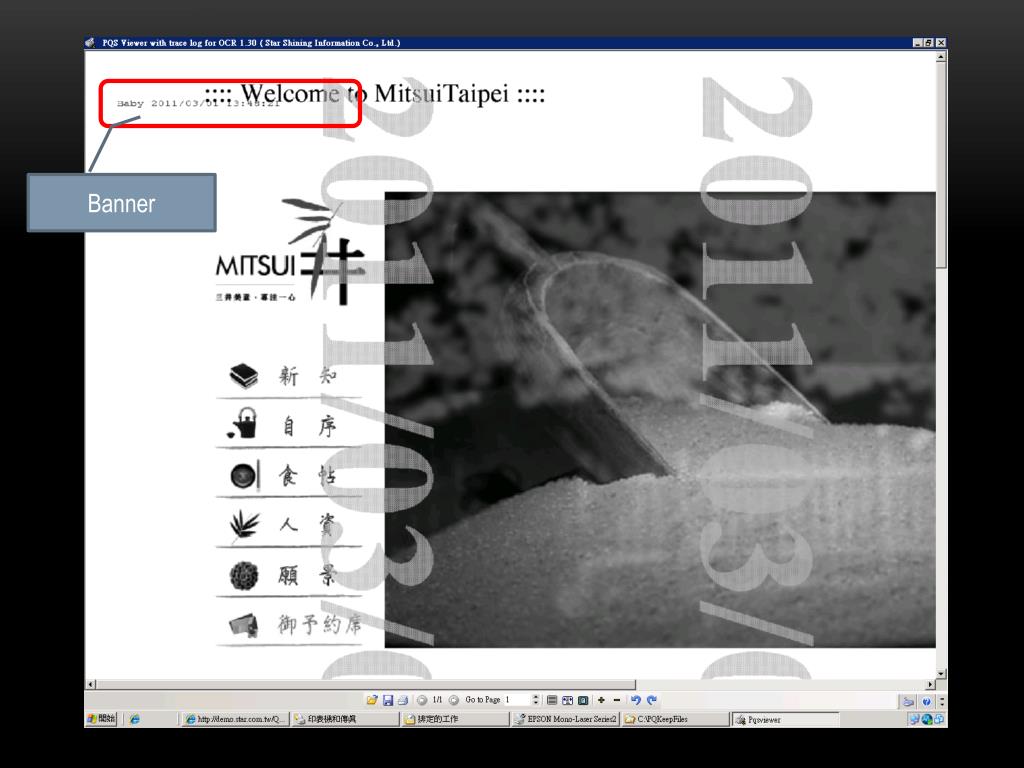Go to the next page with the arrow button
The width and height of the screenshot is (1024, 768).
454,700
